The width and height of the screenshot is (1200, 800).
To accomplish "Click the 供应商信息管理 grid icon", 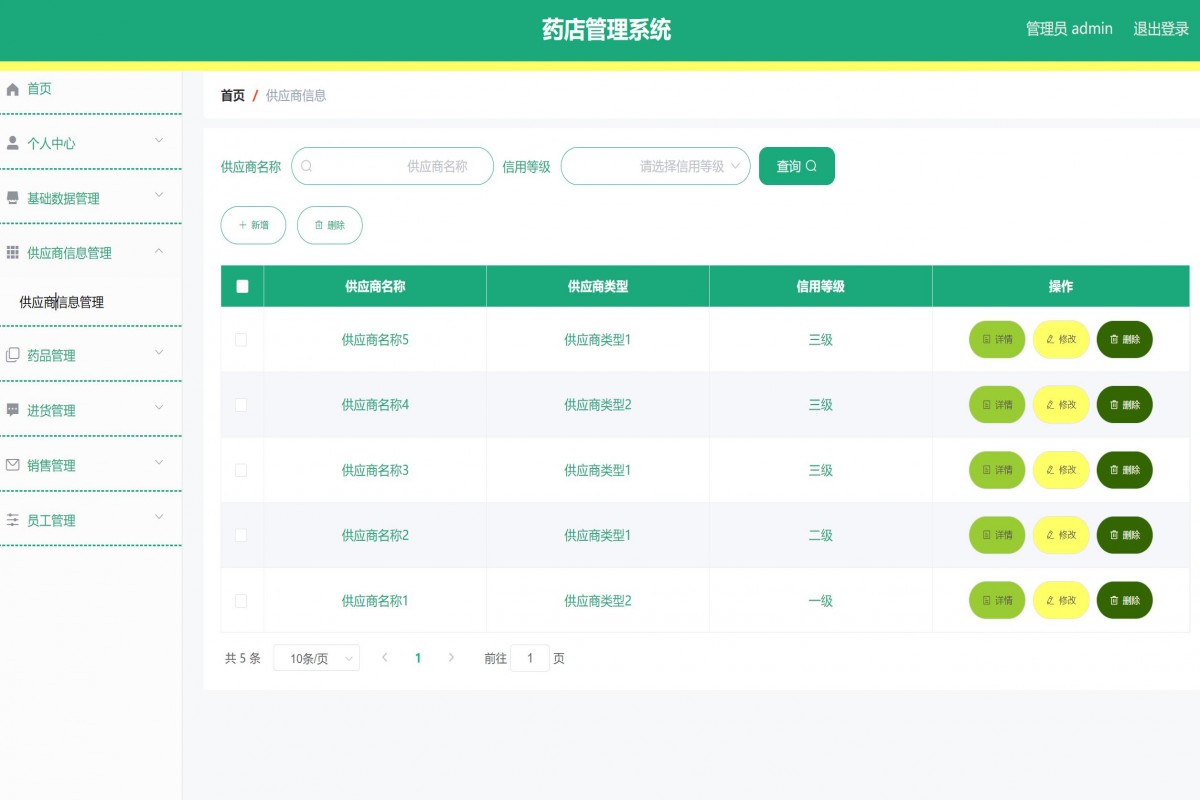I will pos(12,253).
